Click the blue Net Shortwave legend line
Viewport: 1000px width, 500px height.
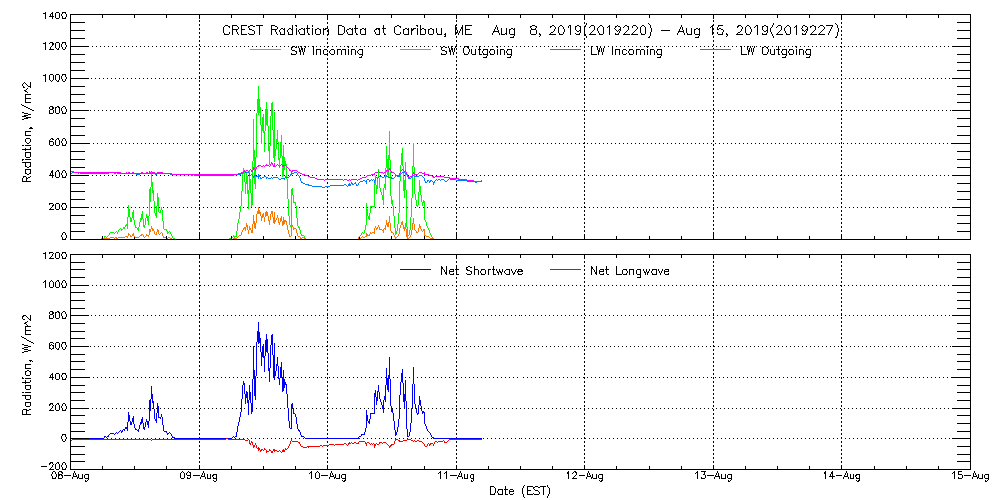click(x=415, y=271)
